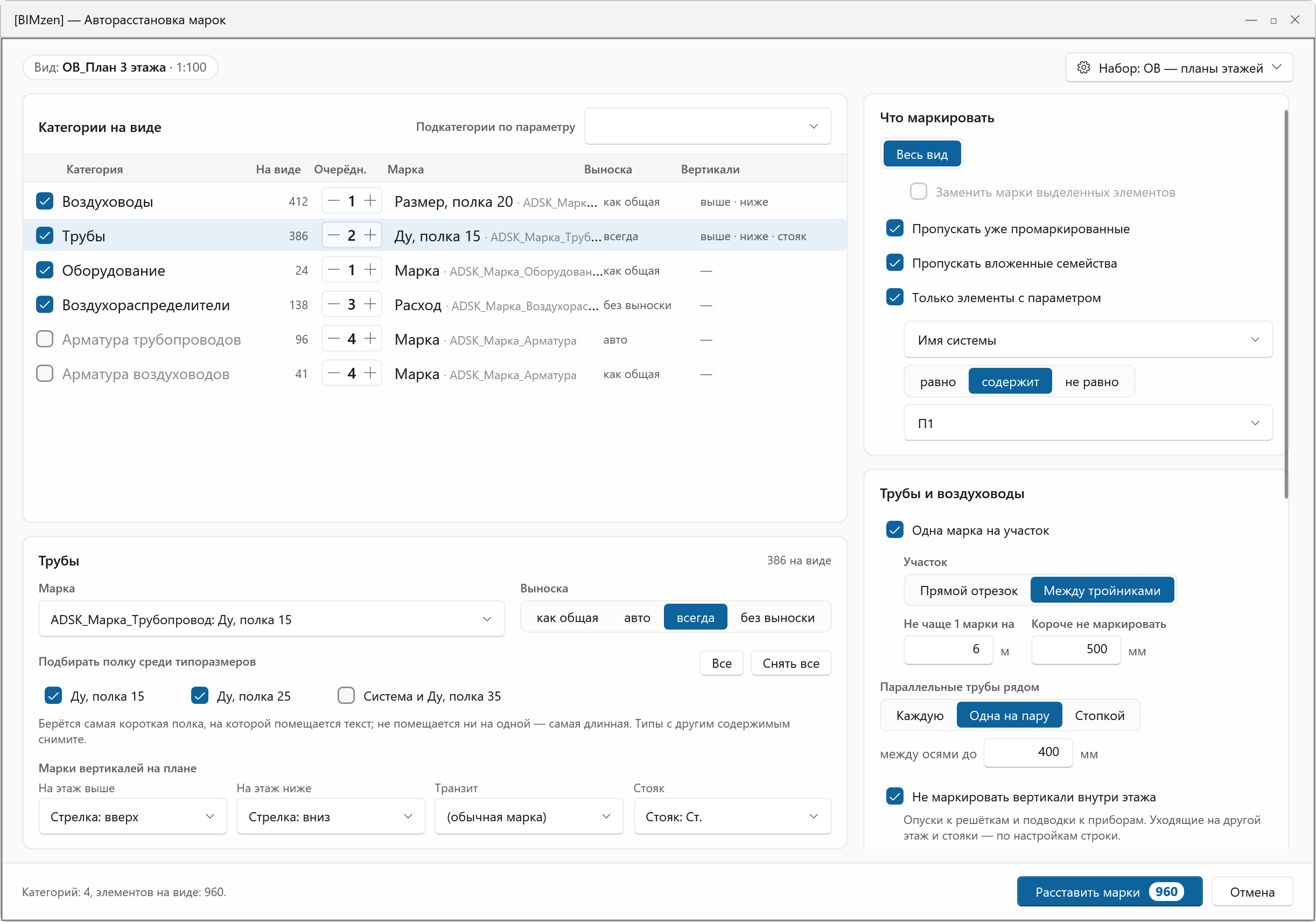Click the Весь вид button
Image resolution: width=1316 pixels, height=922 pixels.
point(922,154)
